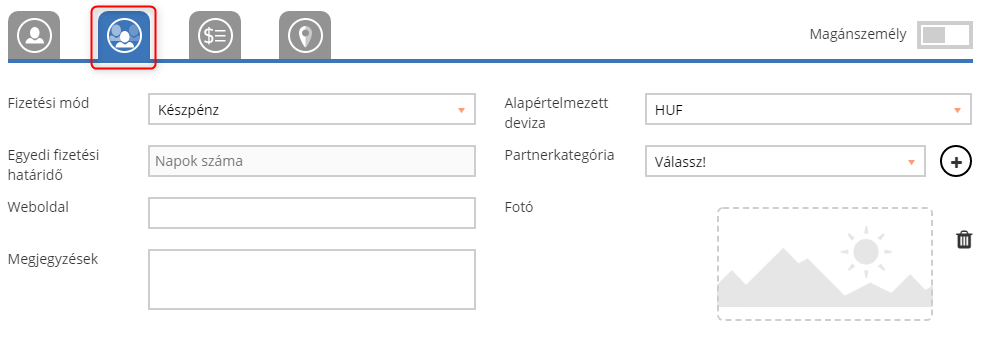Click the Fotó label
Image resolution: width=983 pixels, height=361 pixels.
click(519, 207)
